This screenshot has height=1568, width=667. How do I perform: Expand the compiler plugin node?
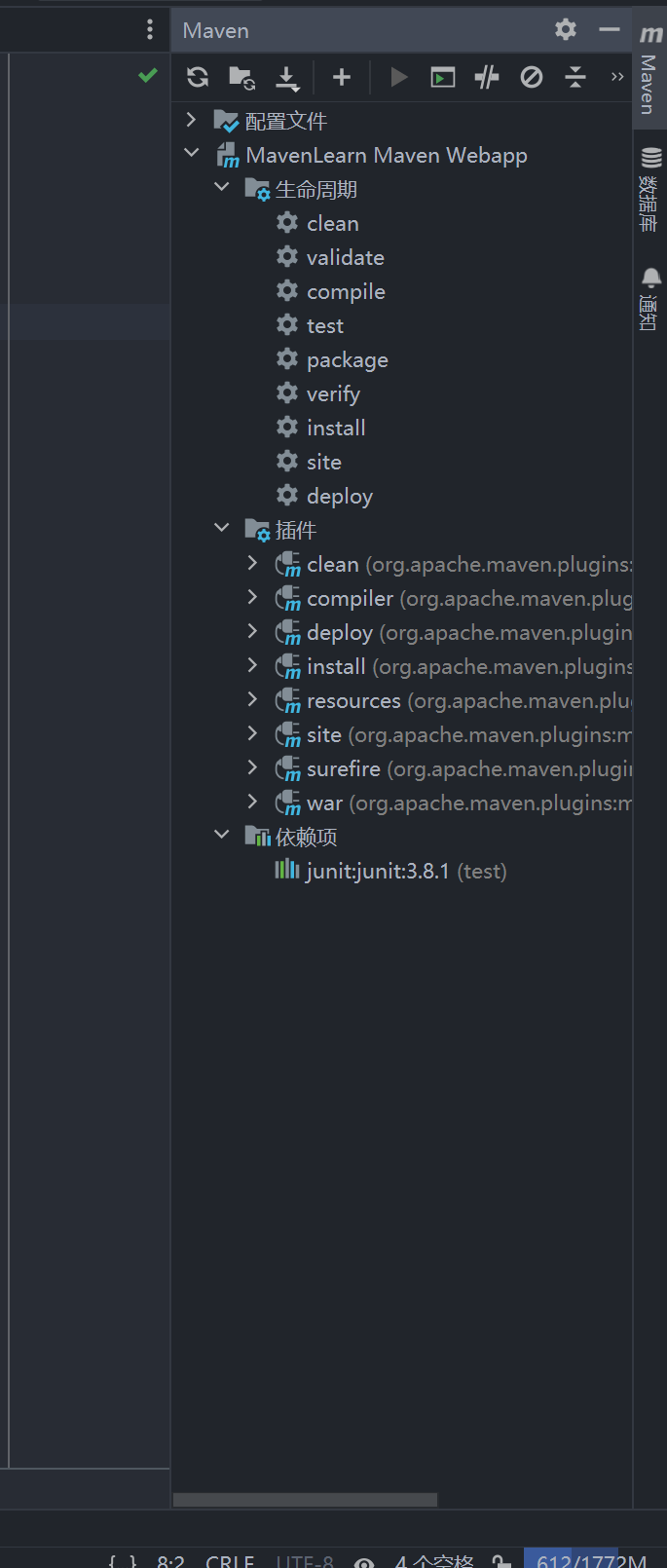pos(252,597)
